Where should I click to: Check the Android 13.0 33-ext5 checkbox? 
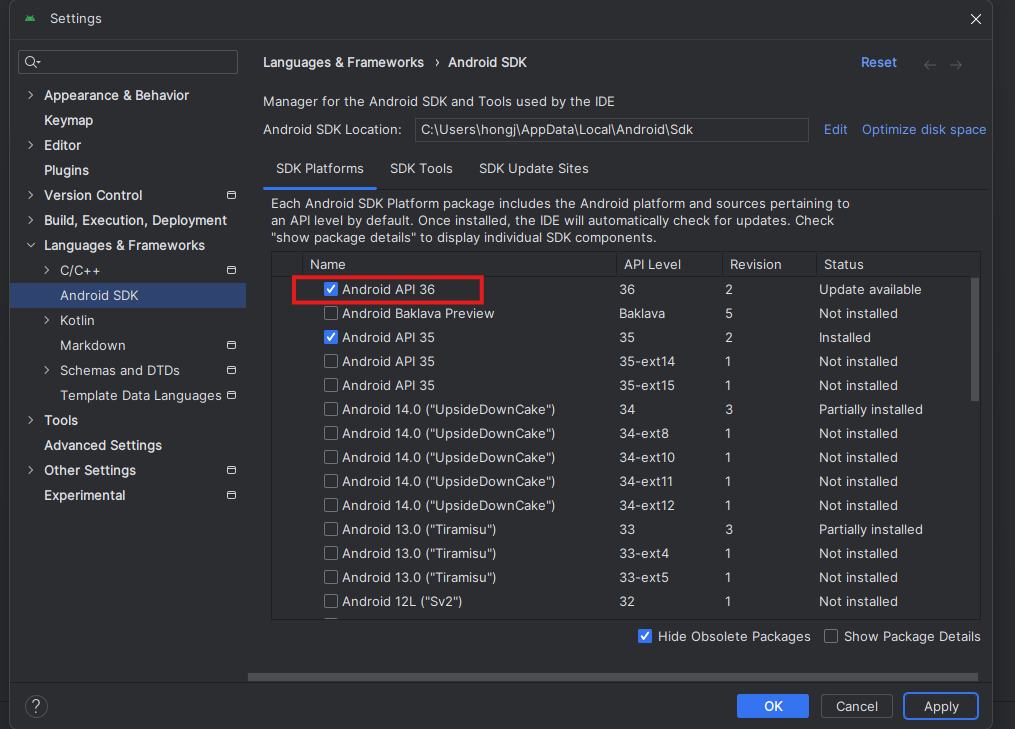coord(331,578)
